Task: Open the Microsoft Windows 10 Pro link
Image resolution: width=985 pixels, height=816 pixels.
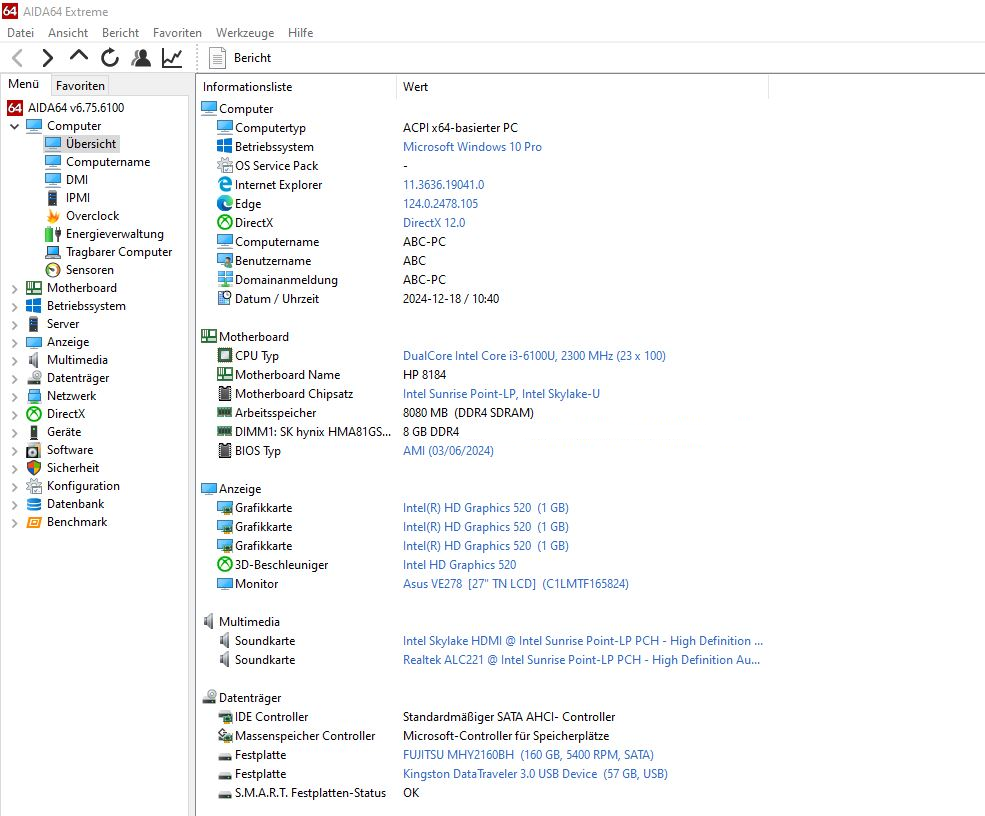Action: point(472,147)
